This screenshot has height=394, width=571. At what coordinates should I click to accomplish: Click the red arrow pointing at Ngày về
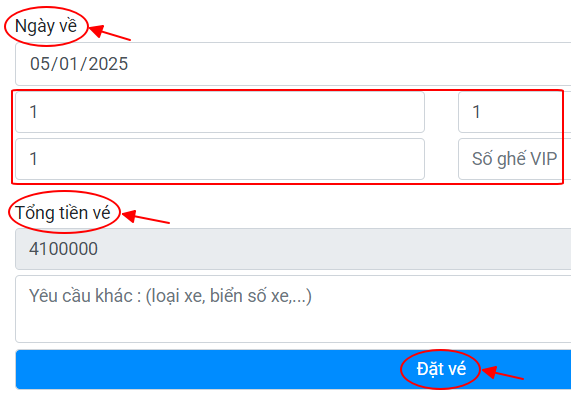coord(109,32)
